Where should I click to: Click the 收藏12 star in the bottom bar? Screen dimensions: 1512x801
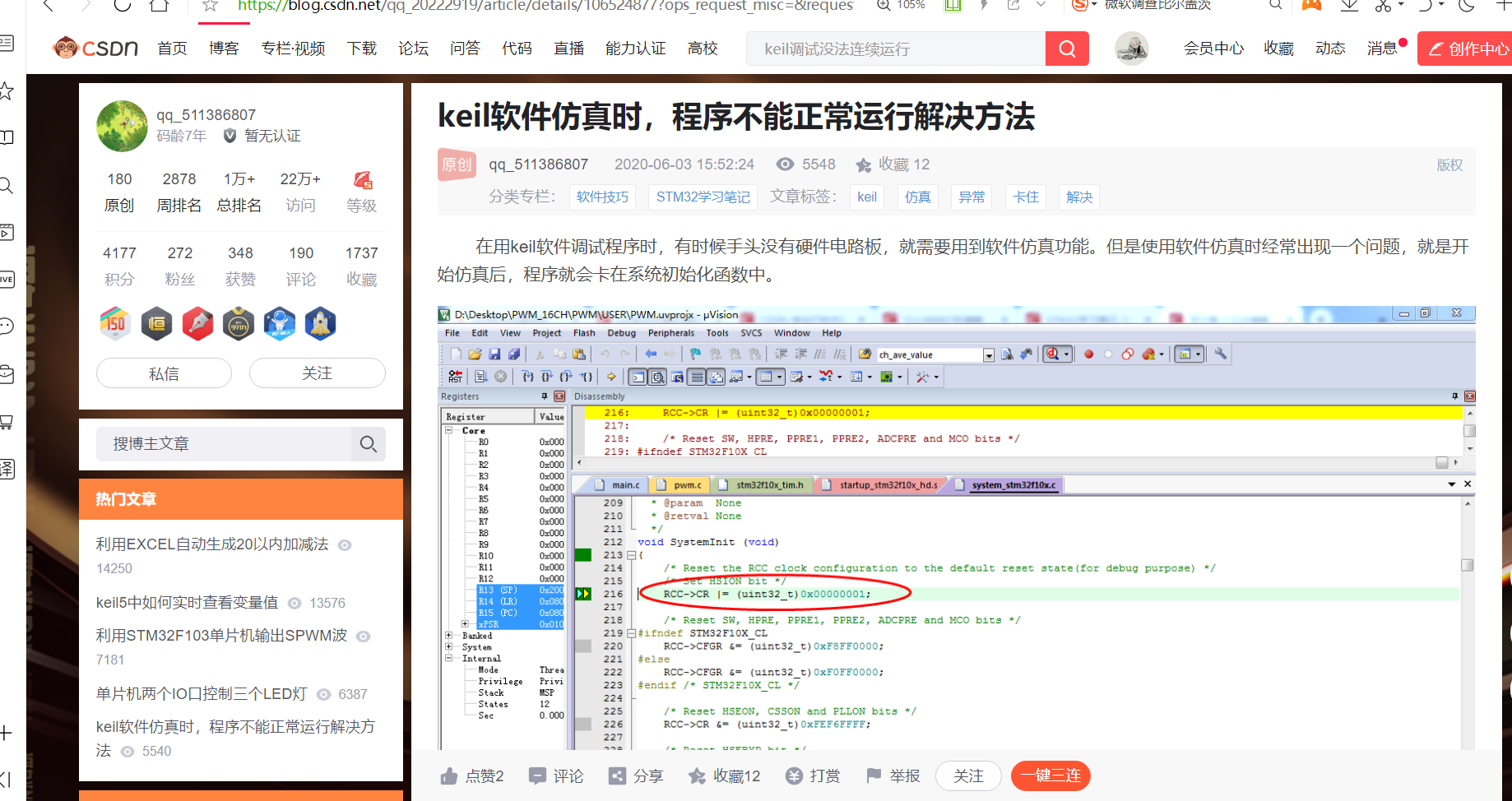697,776
